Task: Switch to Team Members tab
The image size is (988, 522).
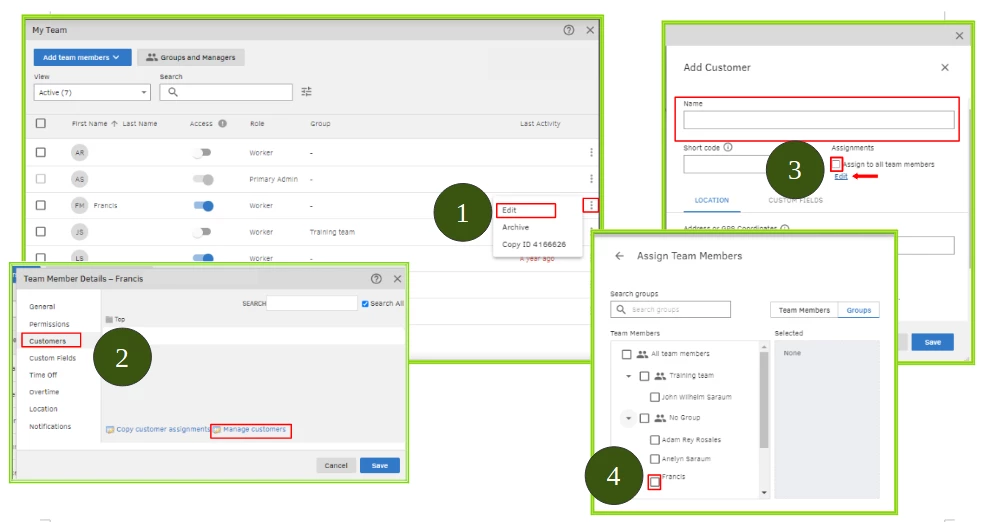Action: (804, 310)
